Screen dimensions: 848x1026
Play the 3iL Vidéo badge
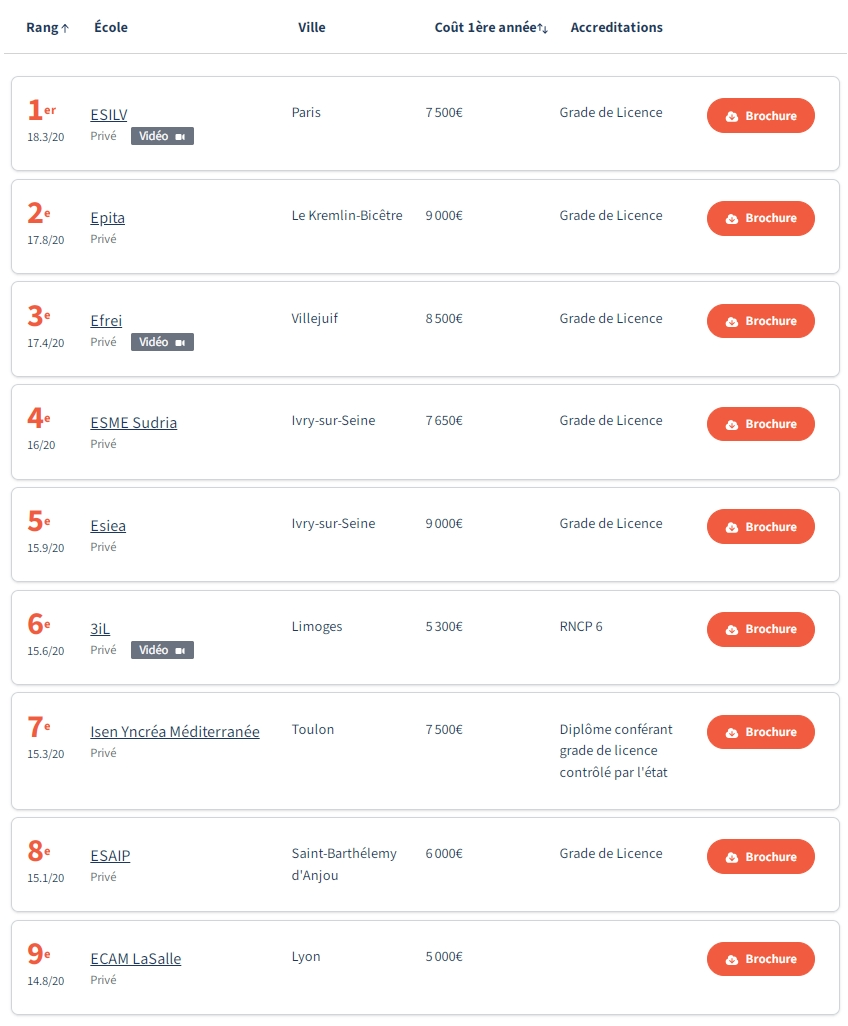[162, 650]
